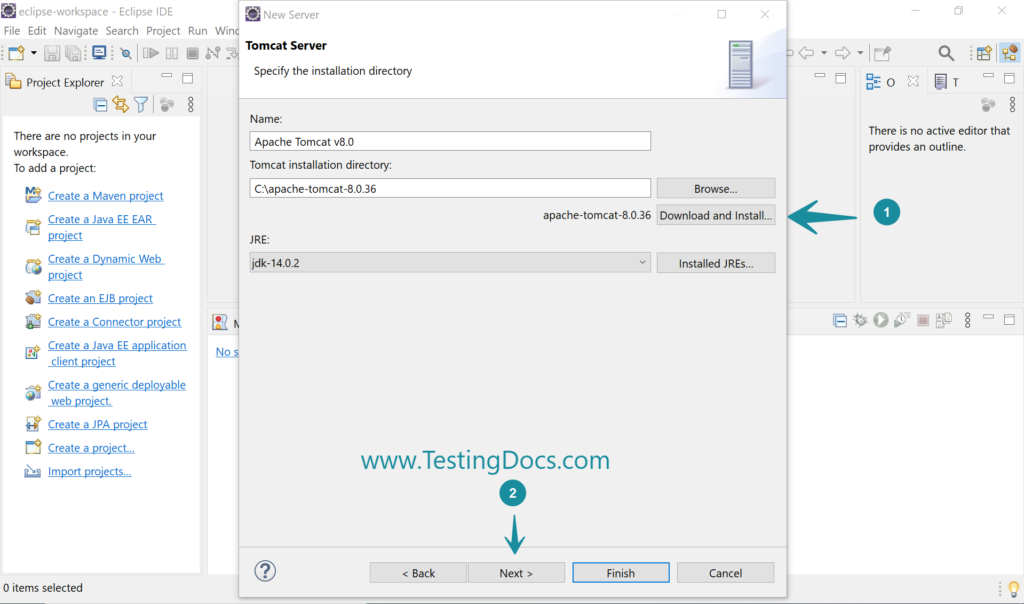Viewport: 1024px width, 604px height.
Task: Open the Search magnifying glass toolbar icon
Action: click(x=947, y=53)
